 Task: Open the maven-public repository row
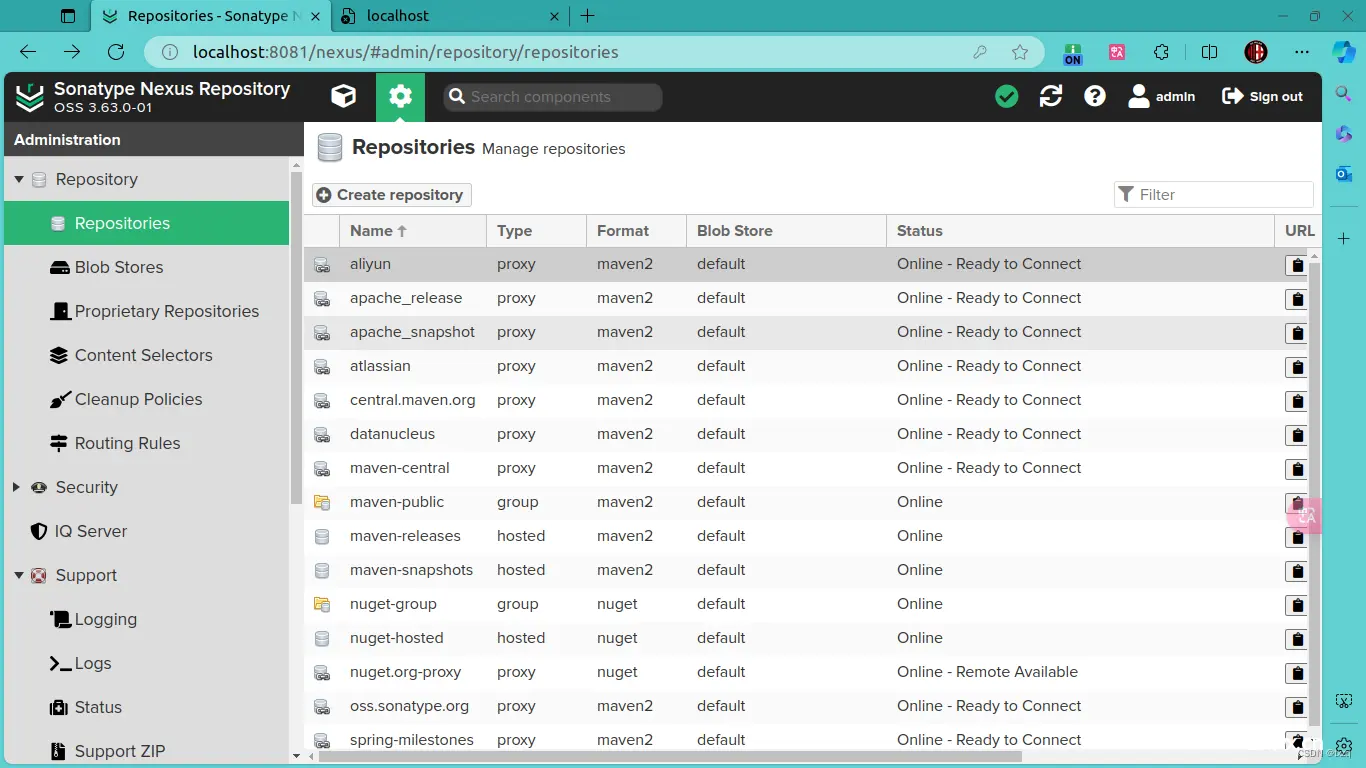tap(806, 502)
